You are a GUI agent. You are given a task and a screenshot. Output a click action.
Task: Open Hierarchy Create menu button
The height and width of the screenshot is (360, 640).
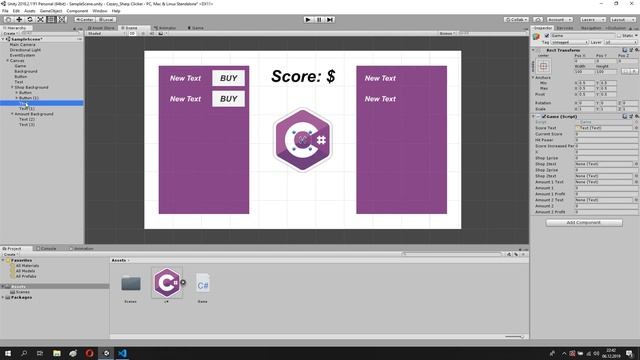tap(10, 33)
